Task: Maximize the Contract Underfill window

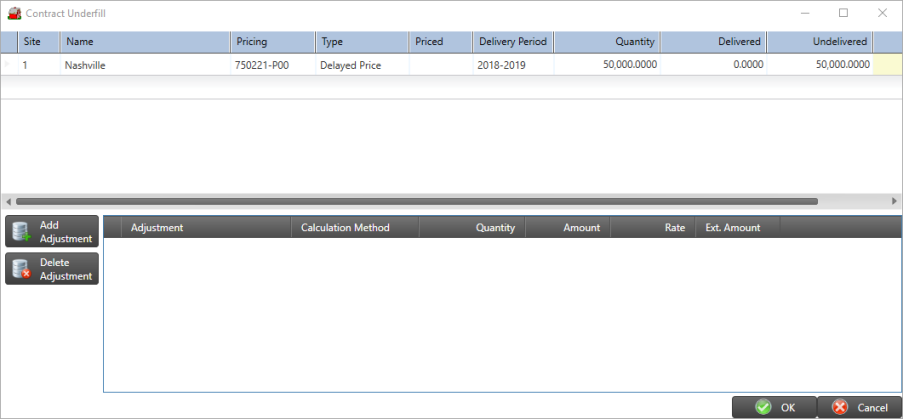Action: pyautogui.click(x=843, y=13)
